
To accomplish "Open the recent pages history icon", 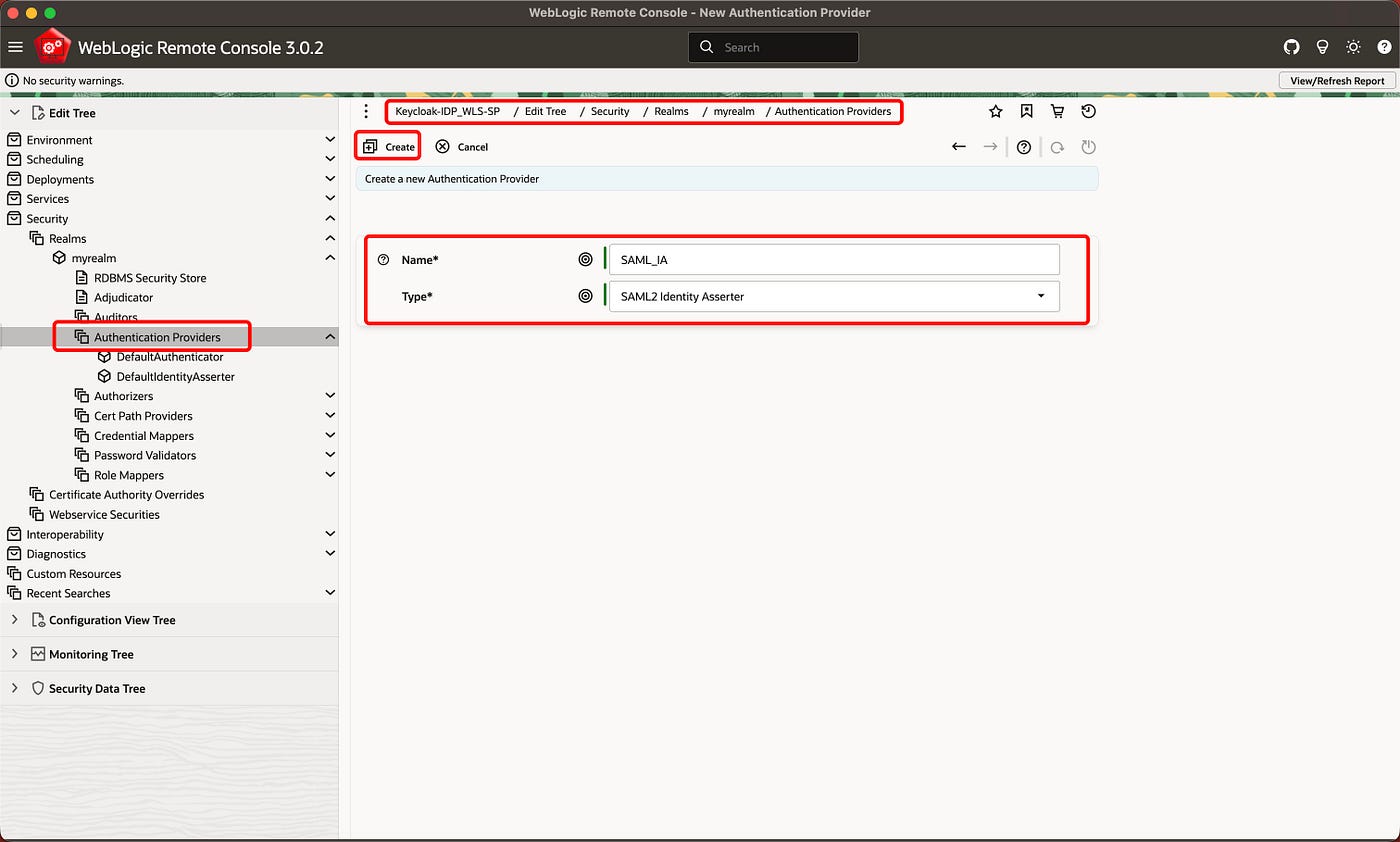I will (1088, 112).
